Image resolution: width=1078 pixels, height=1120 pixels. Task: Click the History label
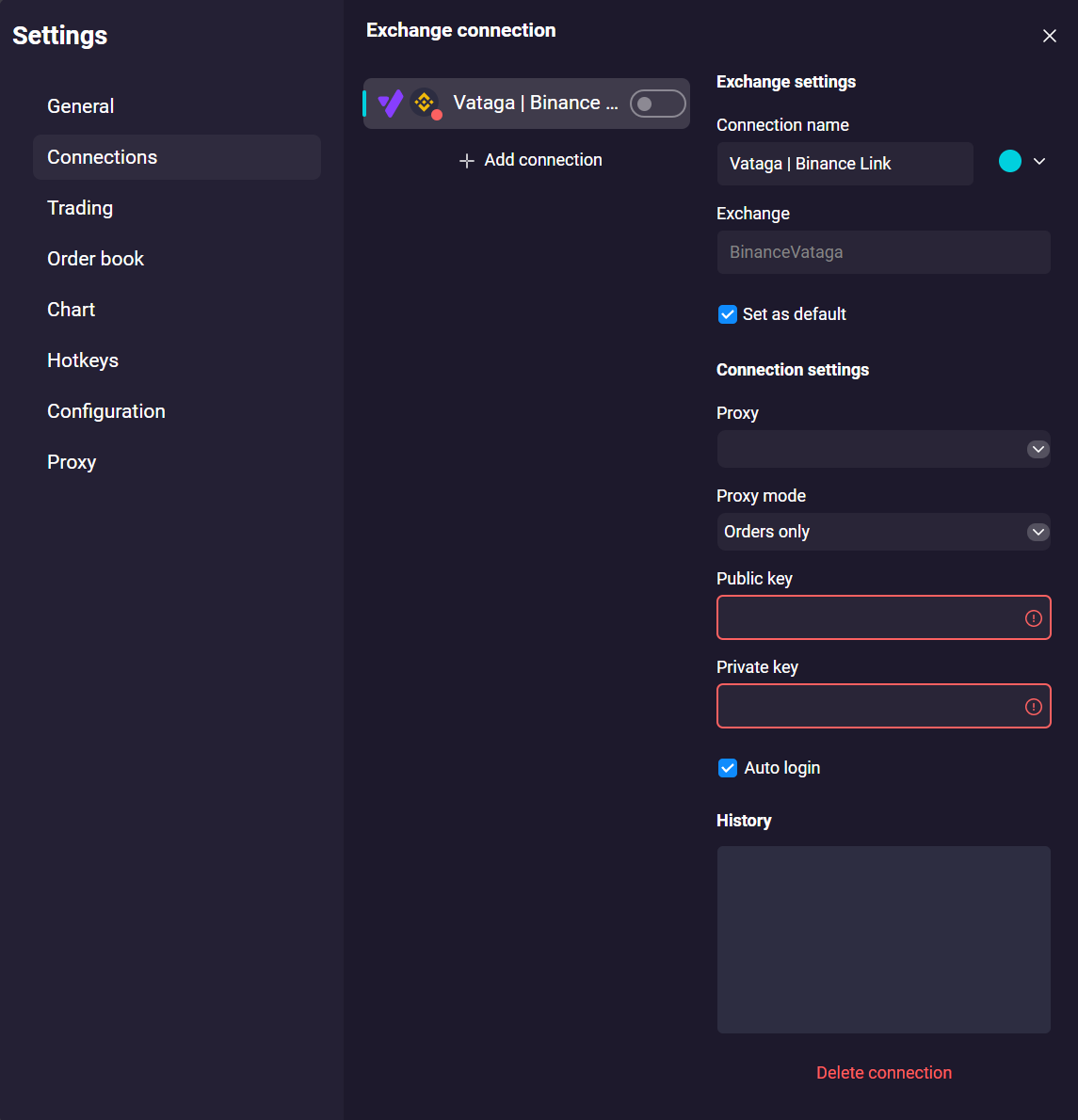coord(744,821)
